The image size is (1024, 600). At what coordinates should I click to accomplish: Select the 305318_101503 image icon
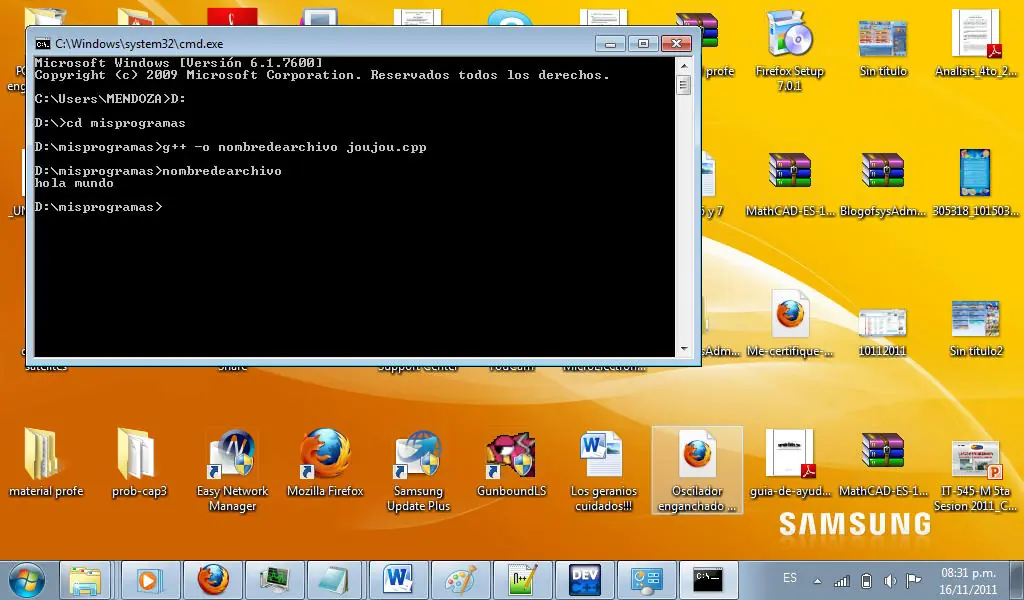(975, 183)
